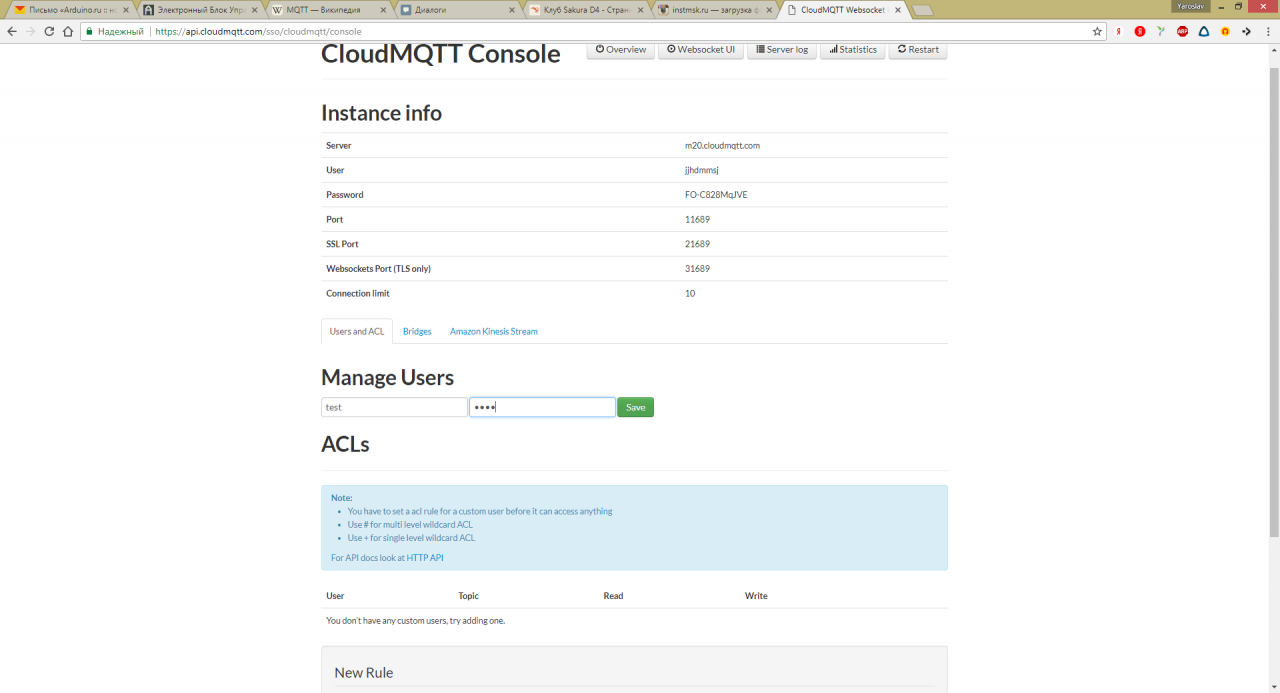The image size is (1280, 693).
Task: Click the orange headphones extension icon
Action: point(1225,31)
